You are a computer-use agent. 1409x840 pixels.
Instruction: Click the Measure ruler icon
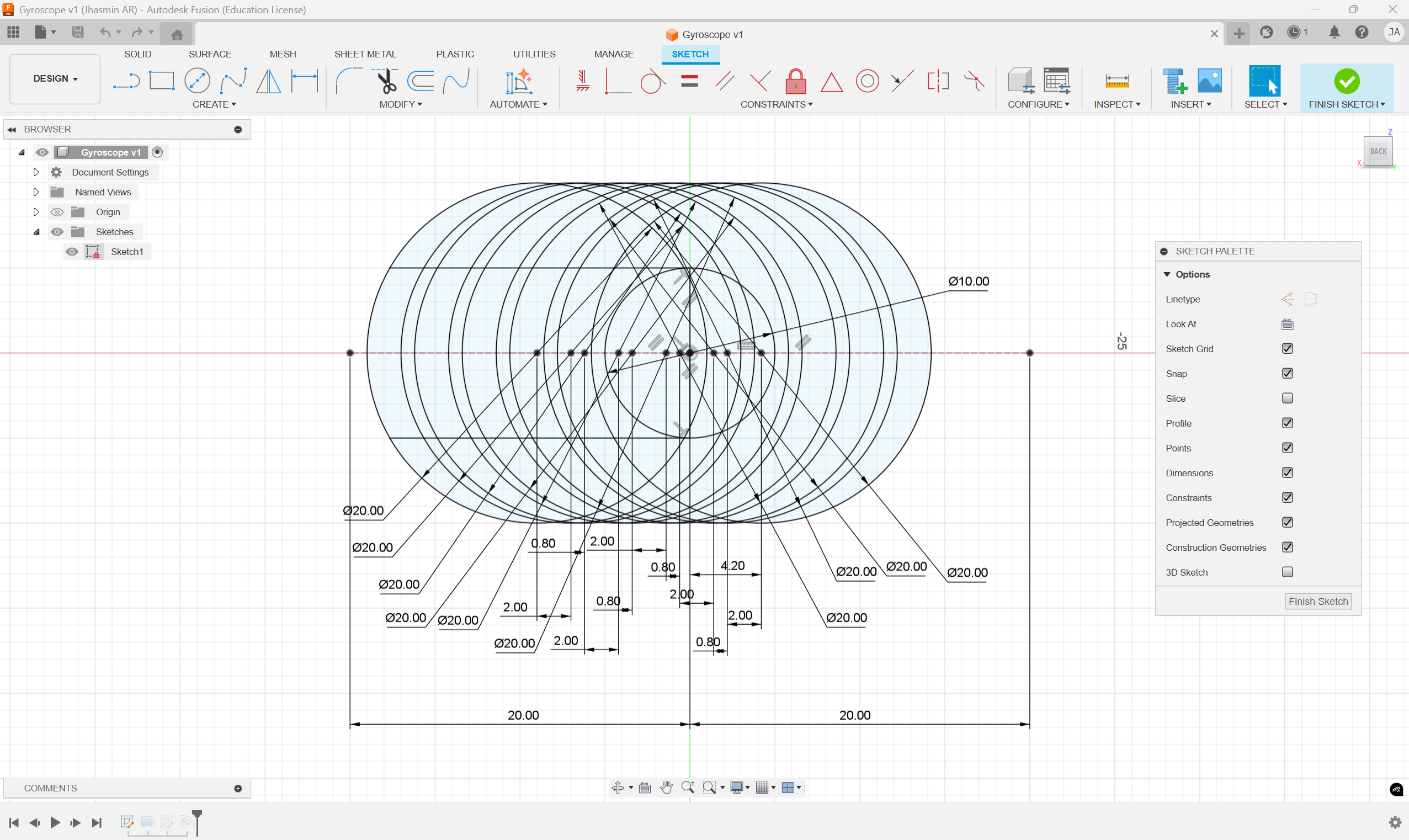pos(1117,81)
